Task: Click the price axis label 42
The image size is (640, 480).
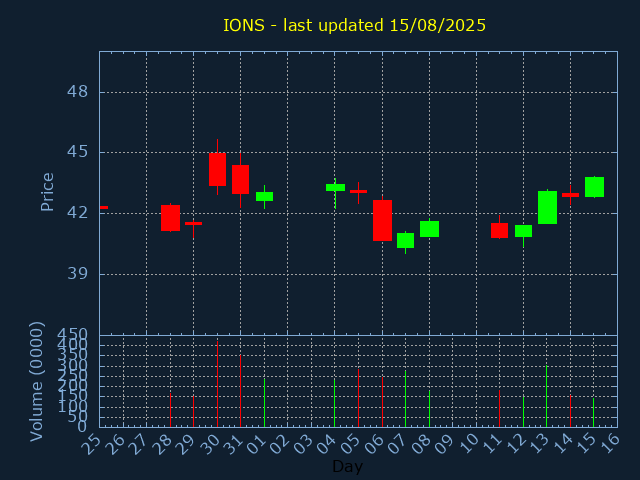Action: tap(77, 213)
